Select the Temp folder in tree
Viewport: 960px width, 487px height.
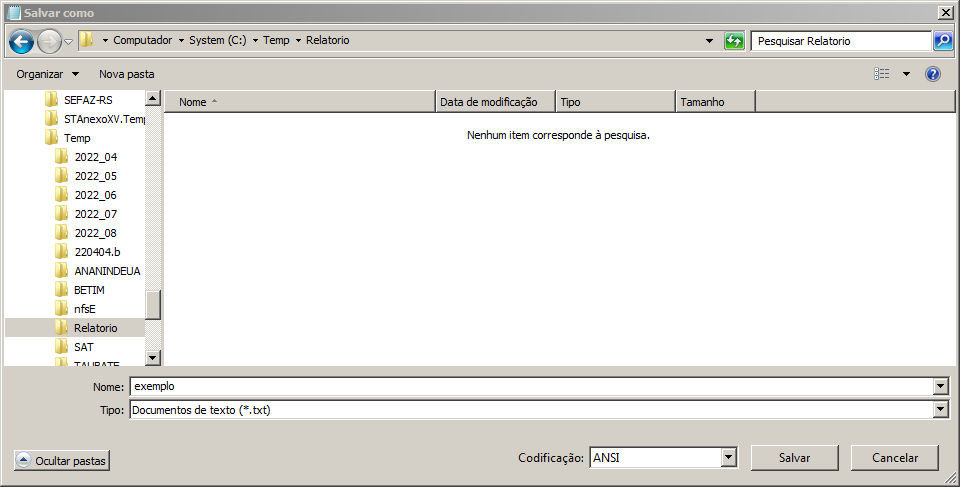tap(77, 138)
